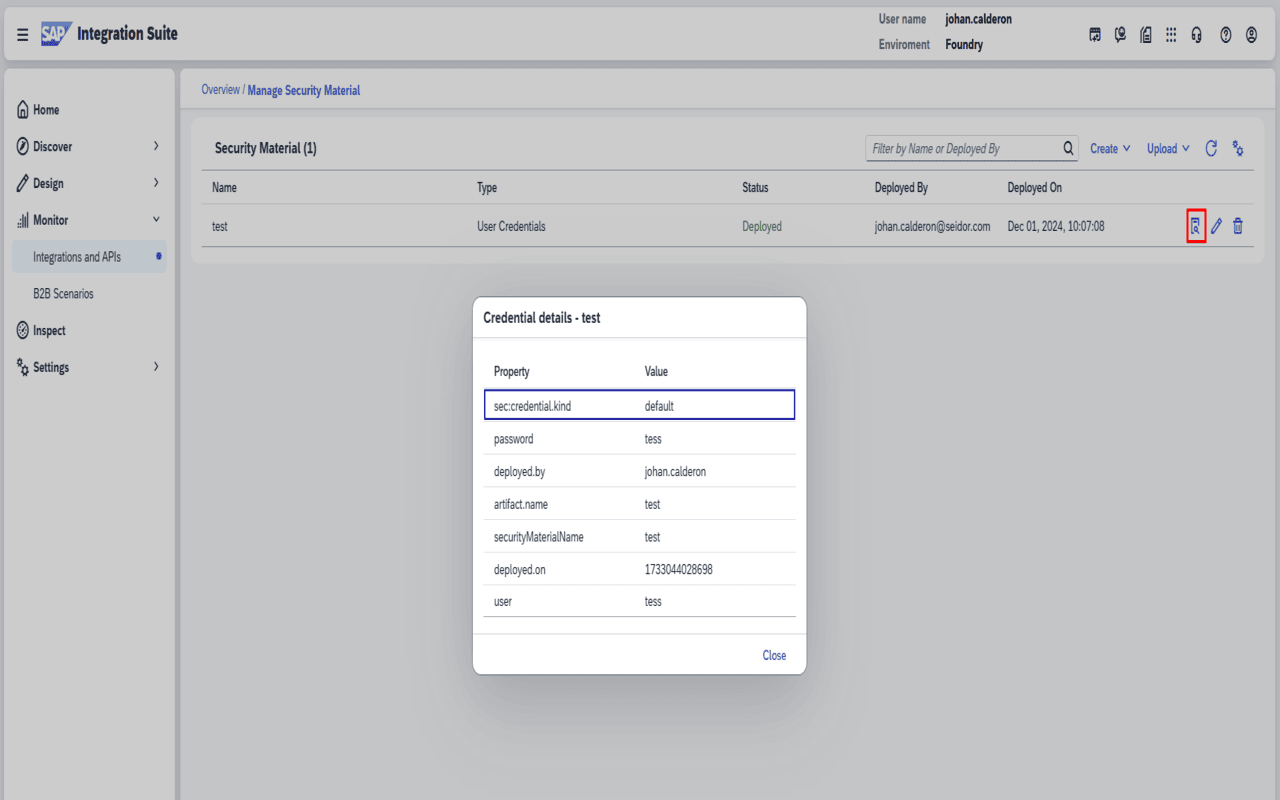The width and height of the screenshot is (1280, 800).
Task: Navigate to Overview via the breadcrumb
Action: pos(220,89)
